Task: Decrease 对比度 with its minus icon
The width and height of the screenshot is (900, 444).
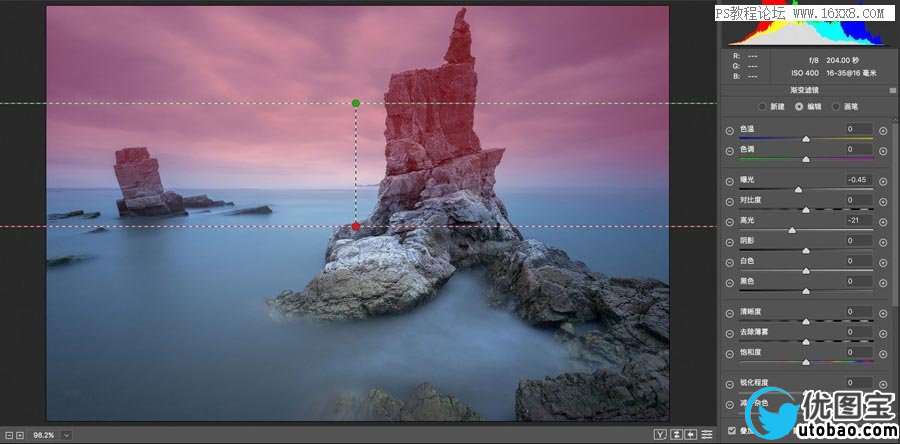Action: [x=729, y=200]
